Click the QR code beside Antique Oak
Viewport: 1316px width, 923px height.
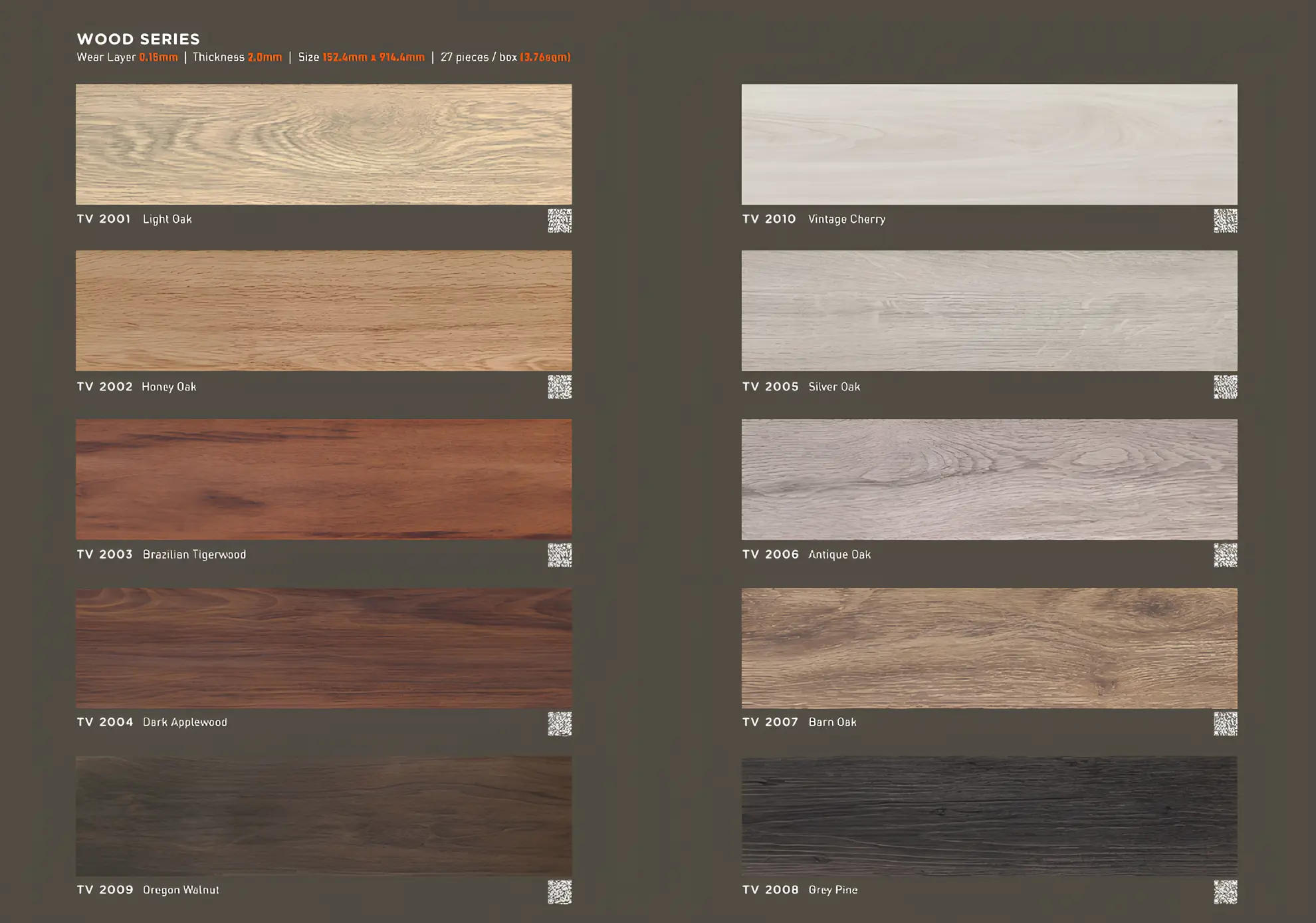[1226, 555]
